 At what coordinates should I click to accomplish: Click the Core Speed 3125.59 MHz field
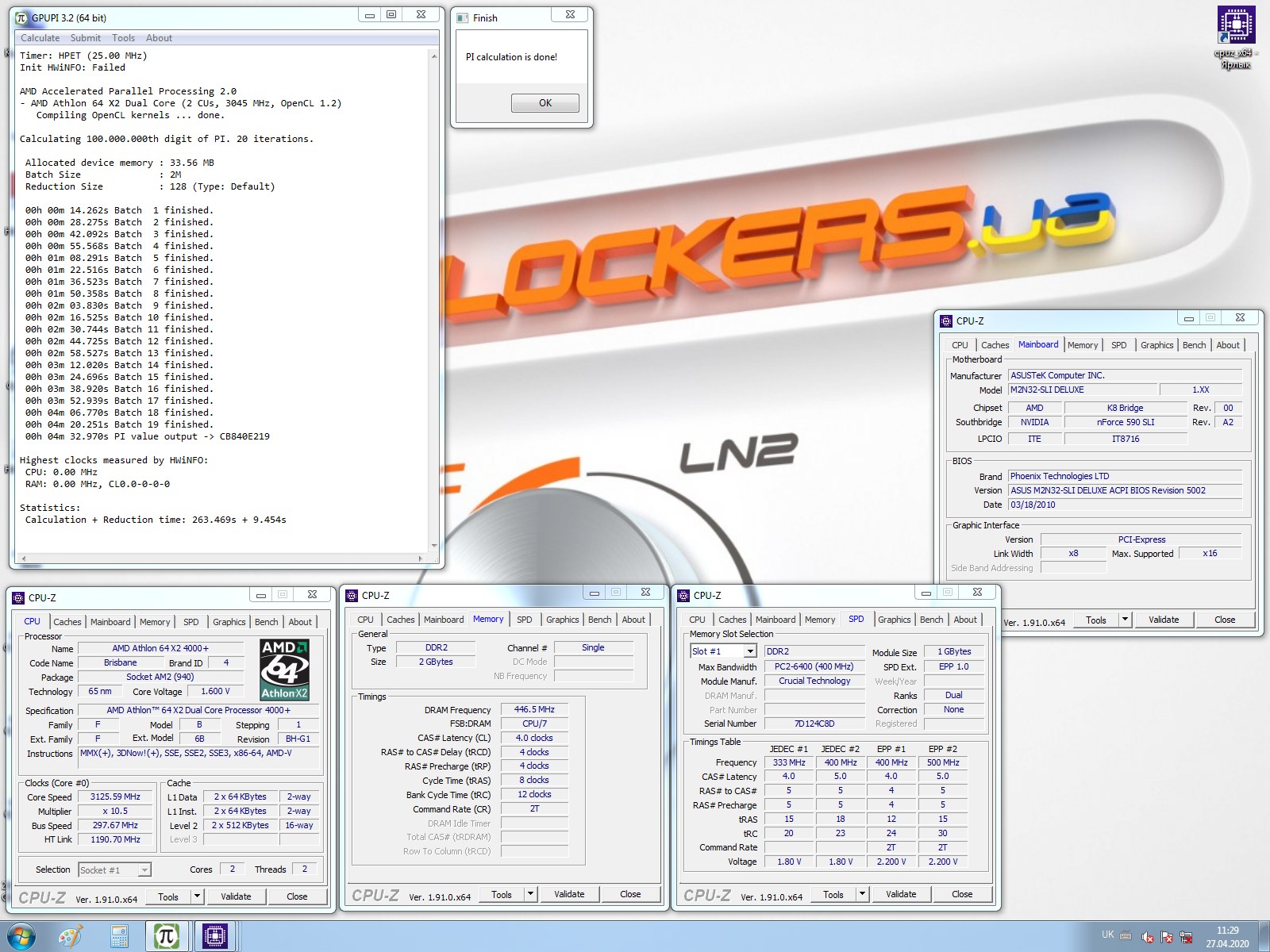(x=115, y=797)
